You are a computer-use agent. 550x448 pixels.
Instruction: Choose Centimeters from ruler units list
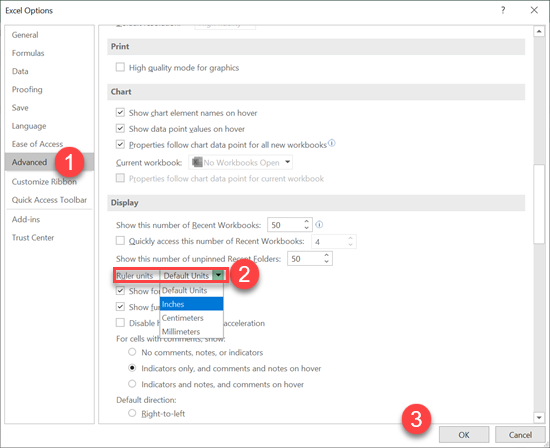click(192, 318)
